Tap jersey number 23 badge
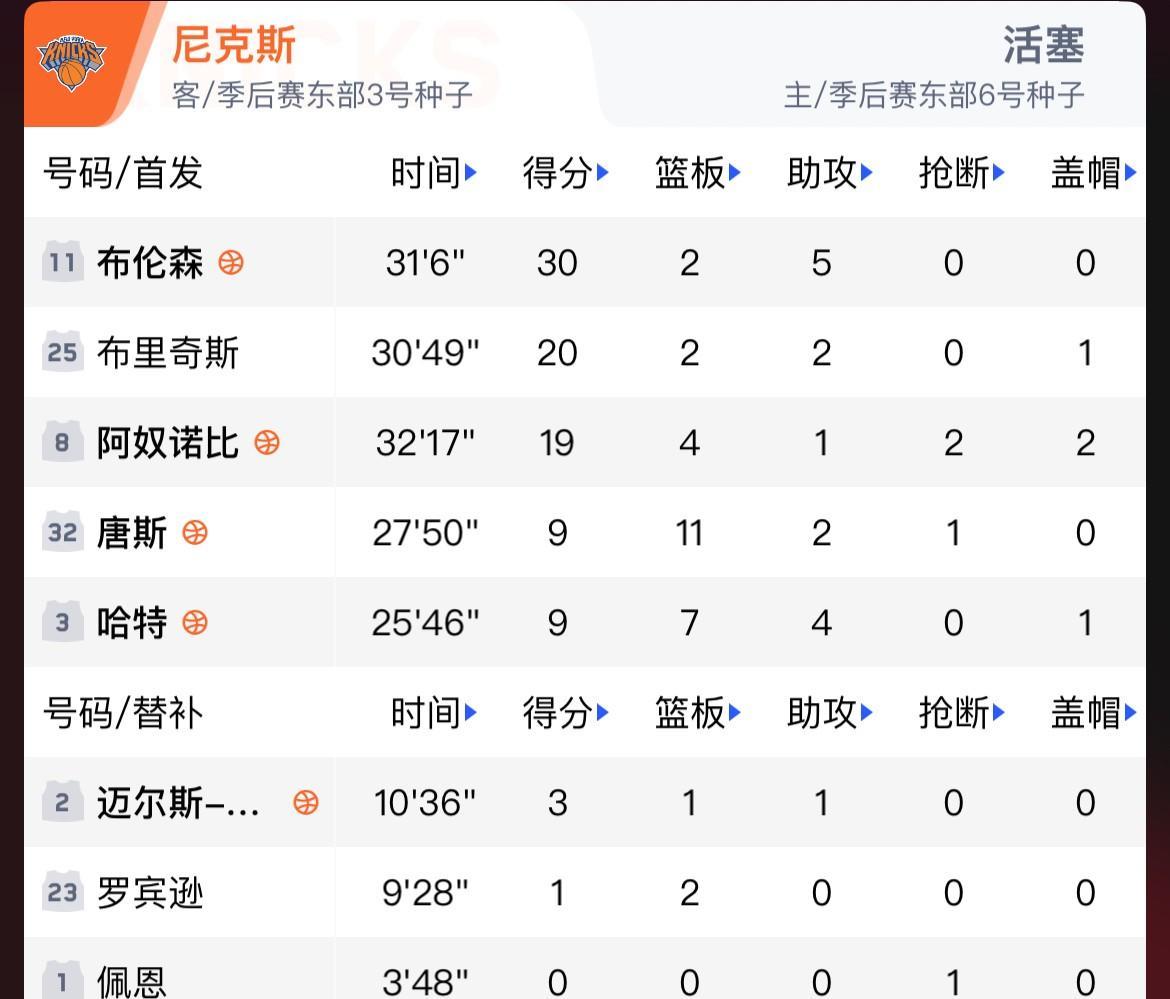The height and width of the screenshot is (999, 1170). (x=63, y=892)
